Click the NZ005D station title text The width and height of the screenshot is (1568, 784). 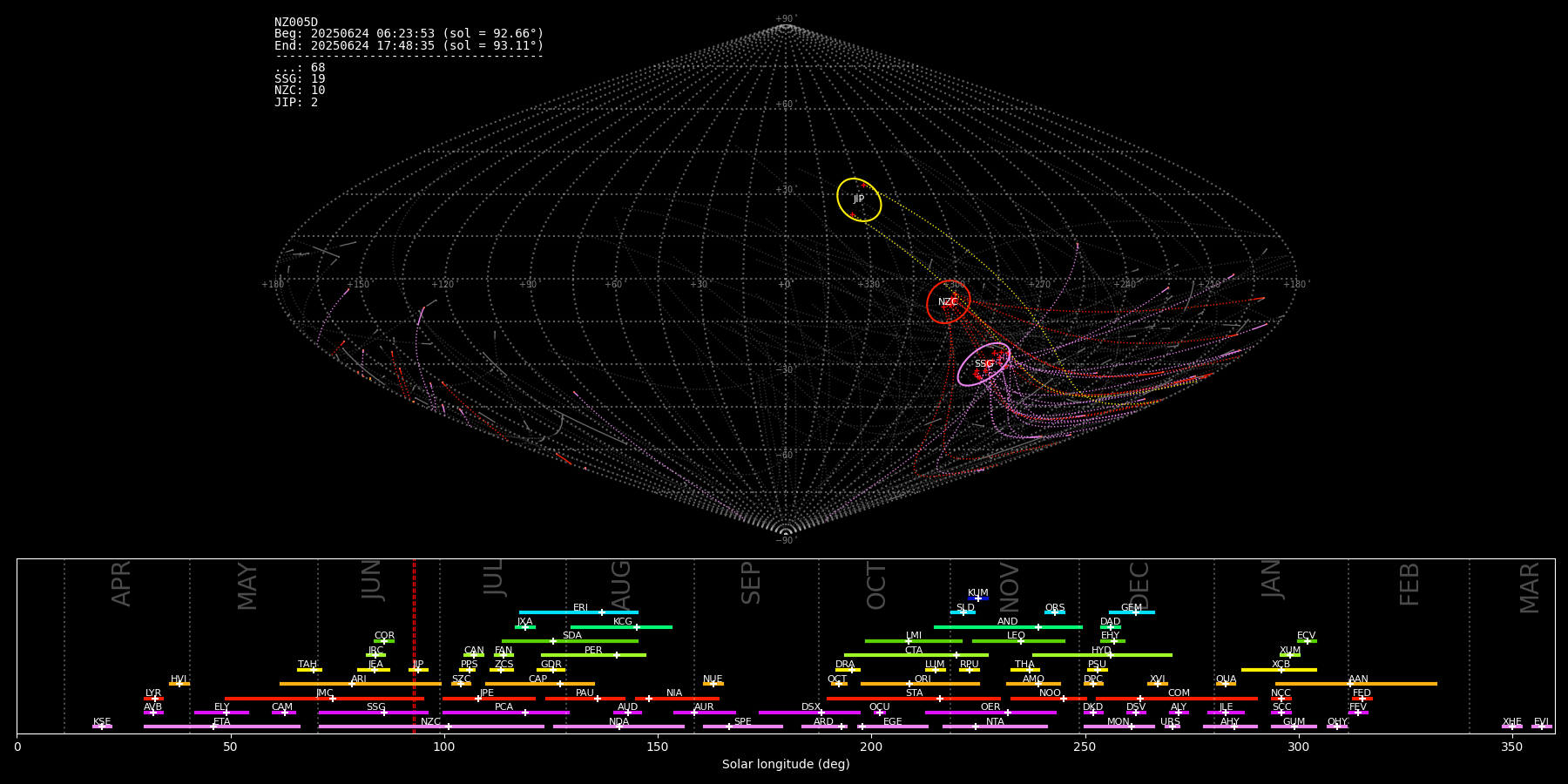click(x=296, y=23)
